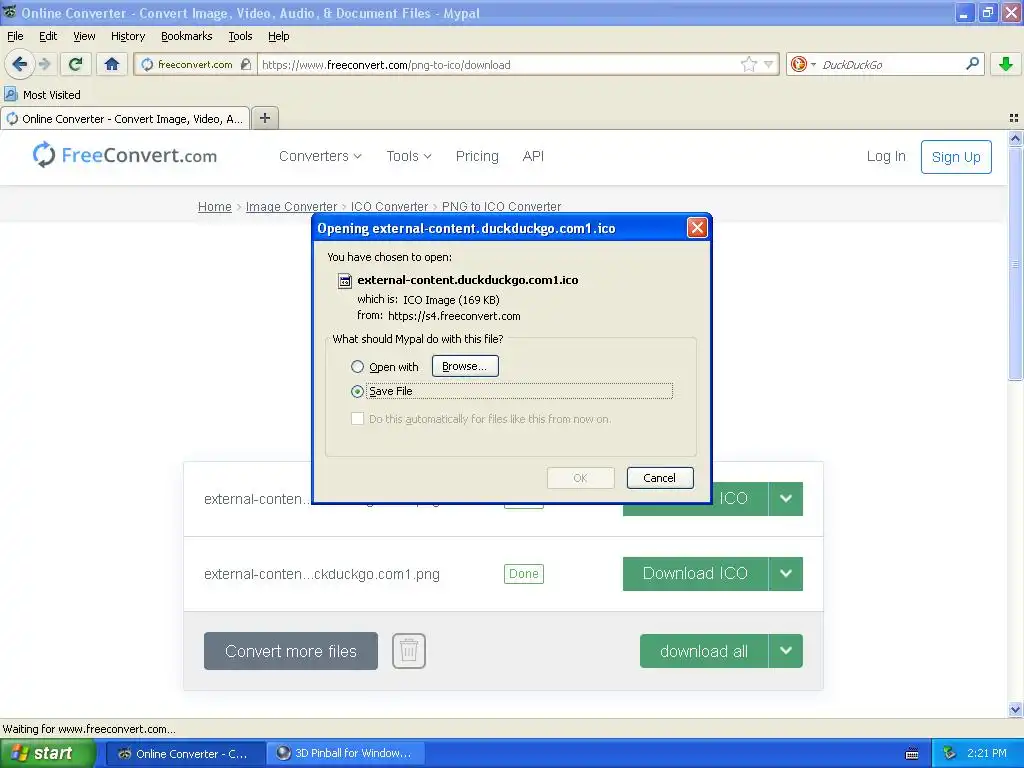This screenshot has height=768, width=1024.
Task: Open the URL history dropdown arrow
Action: coord(769,64)
